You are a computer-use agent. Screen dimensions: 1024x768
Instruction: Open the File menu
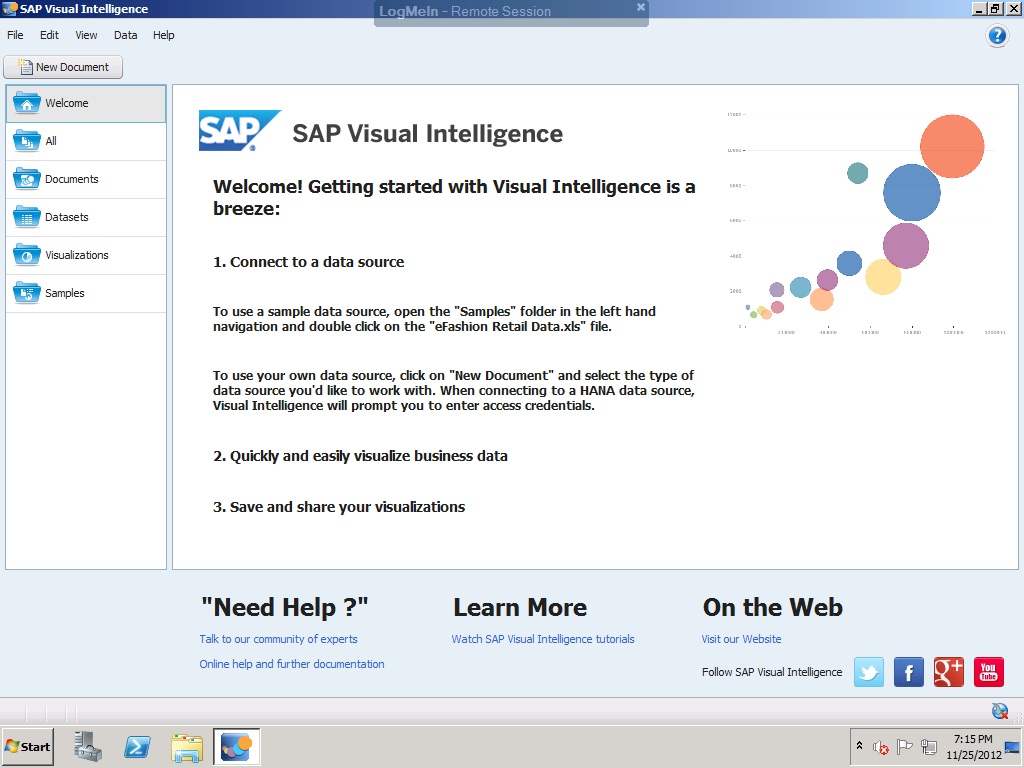(15, 35)
